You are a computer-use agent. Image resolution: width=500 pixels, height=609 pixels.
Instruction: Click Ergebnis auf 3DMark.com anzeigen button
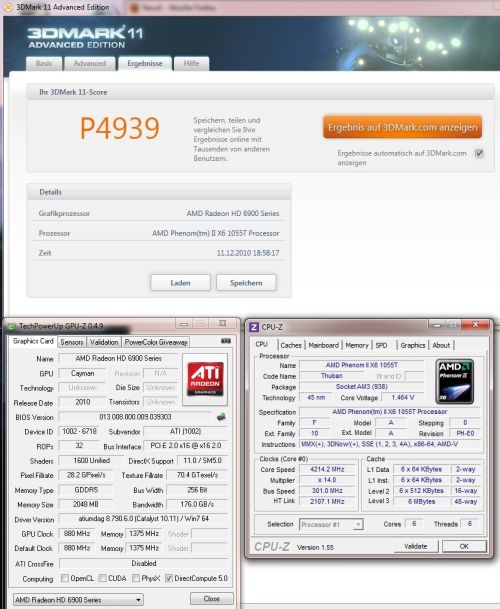tap(402, 127)
